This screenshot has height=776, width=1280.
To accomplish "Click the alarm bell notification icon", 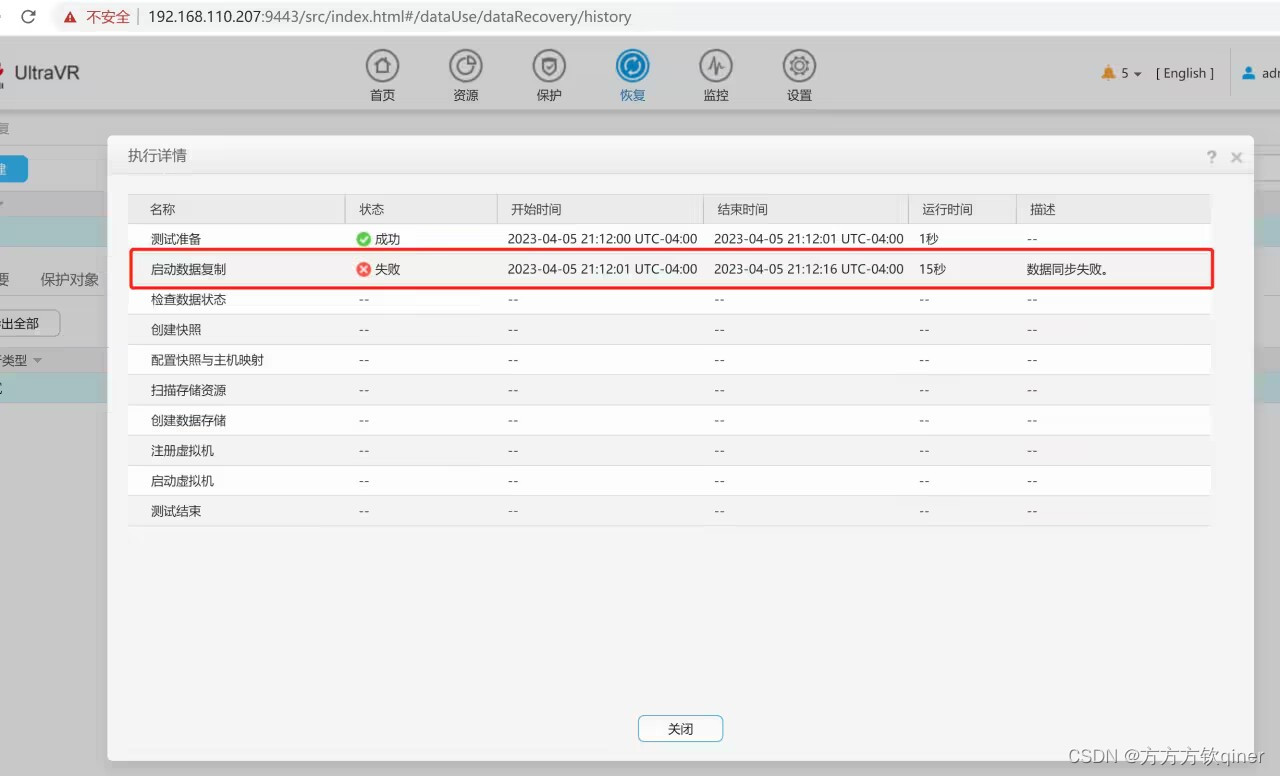I will (x=1108, y=73).
